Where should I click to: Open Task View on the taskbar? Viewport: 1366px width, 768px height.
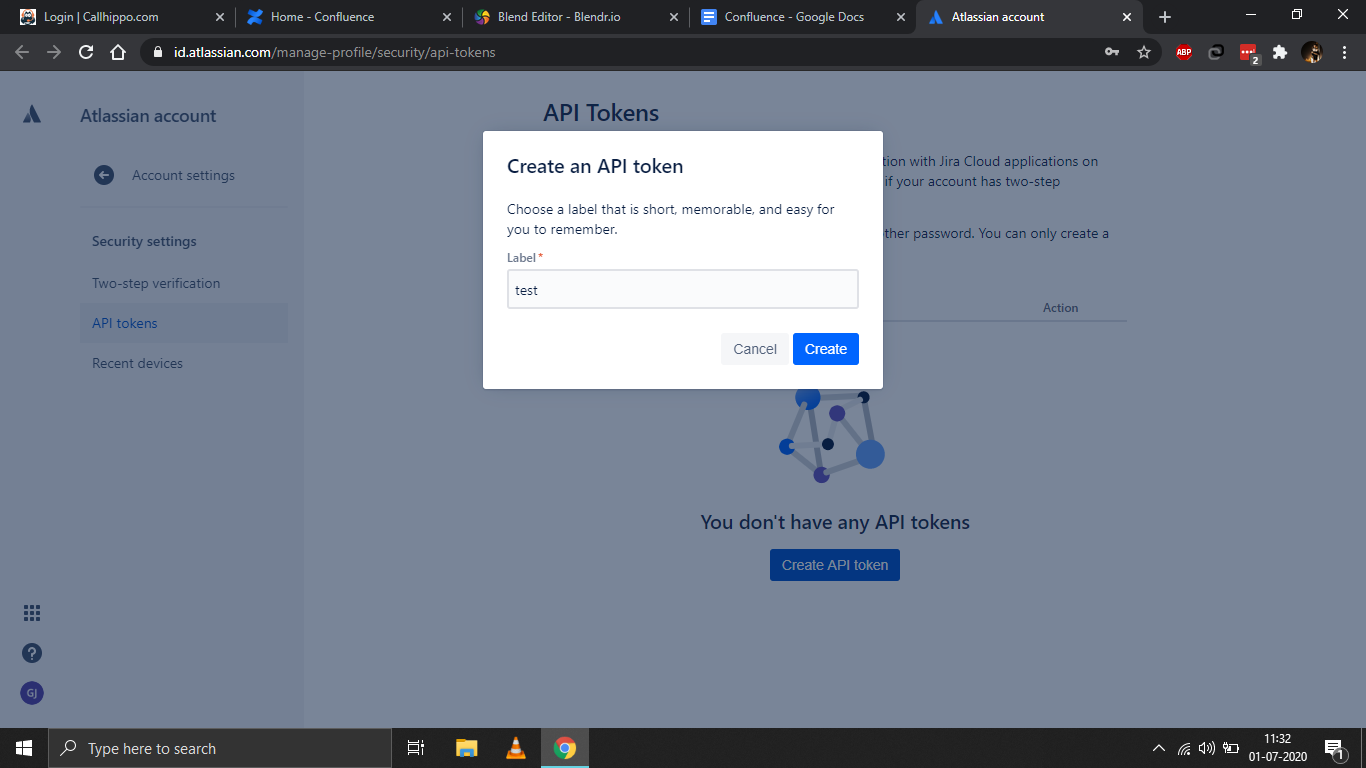(x=416, y=748)
